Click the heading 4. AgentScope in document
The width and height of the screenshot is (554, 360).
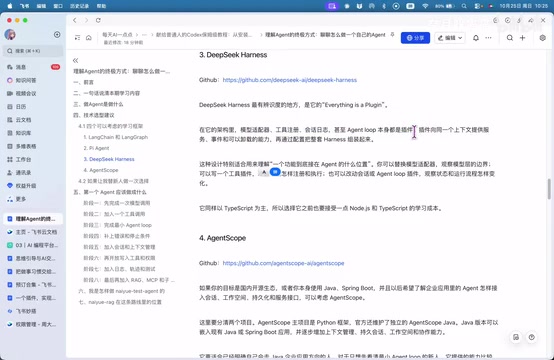pos(222,238)
